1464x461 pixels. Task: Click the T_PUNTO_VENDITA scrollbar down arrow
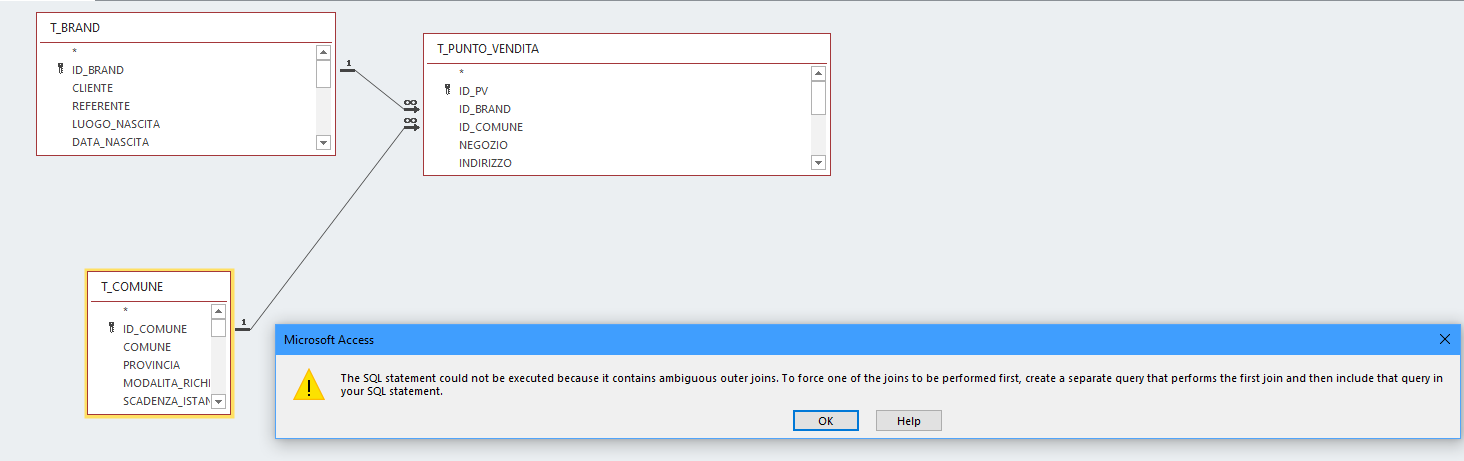818,162
